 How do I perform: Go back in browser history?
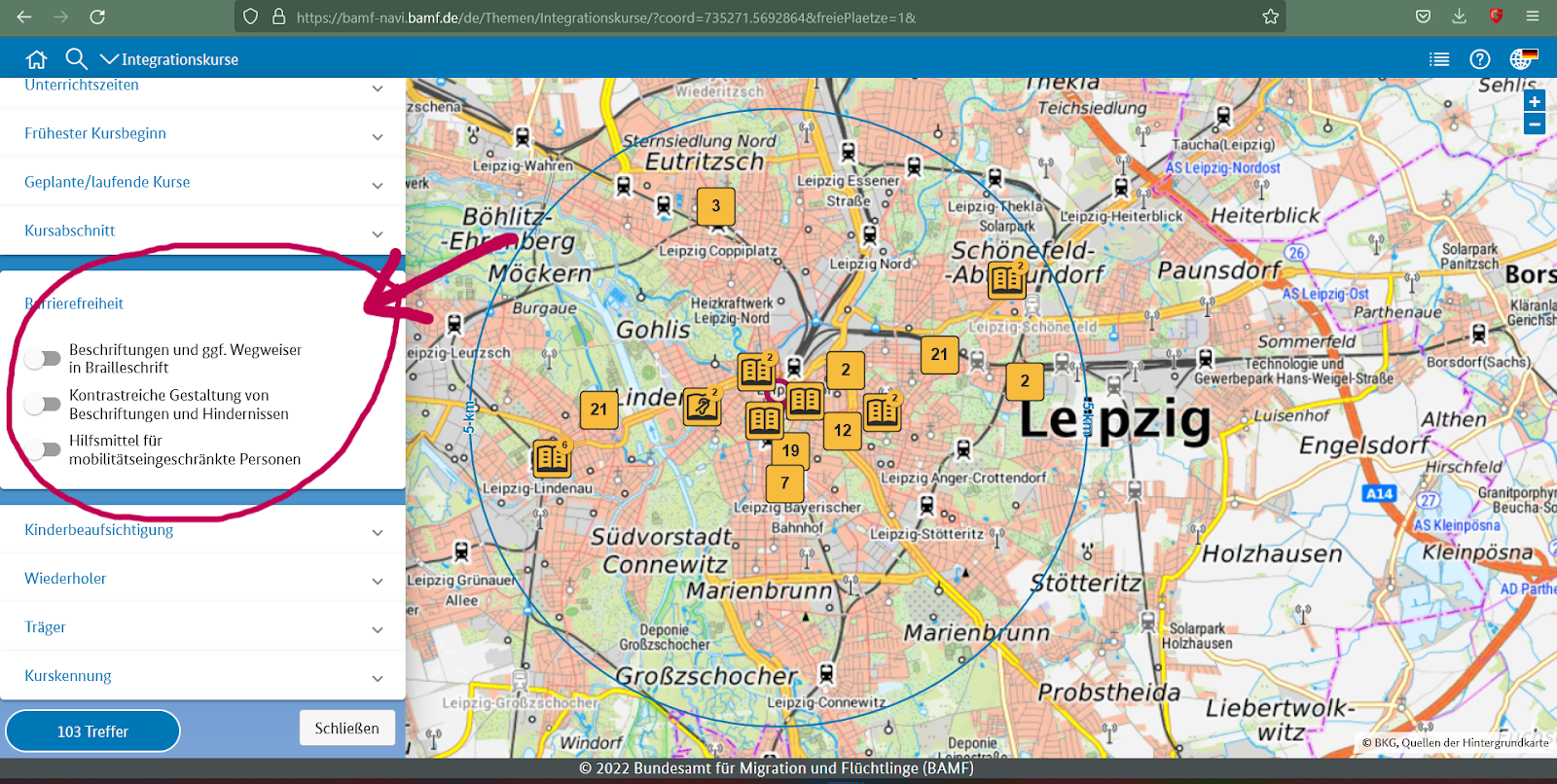pos(24,17)
